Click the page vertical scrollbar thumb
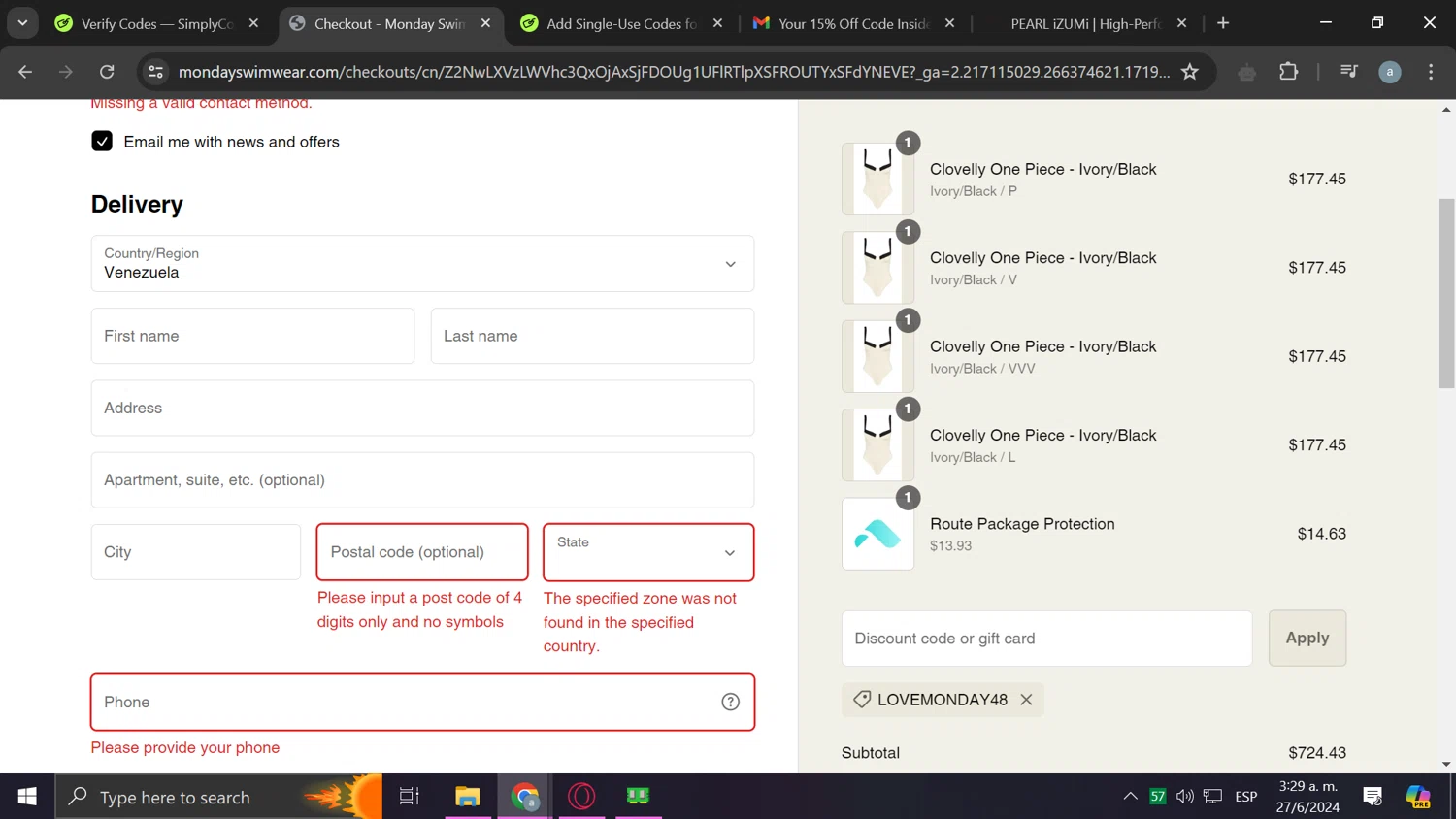Image resolution: width=1456 pixels, height=819 pixels. [x=1446, y=293]
